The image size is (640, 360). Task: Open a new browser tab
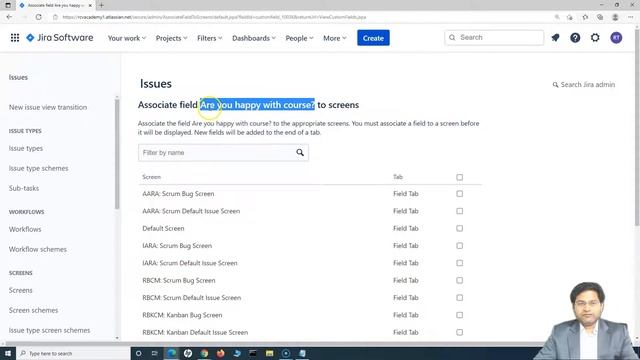tap(101, 5)
